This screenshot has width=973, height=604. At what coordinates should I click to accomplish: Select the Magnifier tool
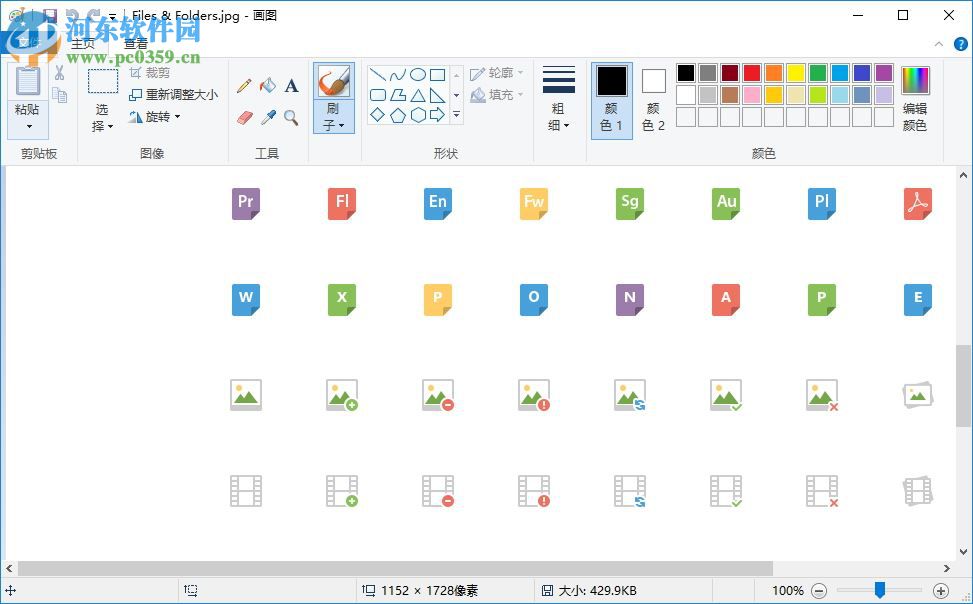click(x=292, y=117)
